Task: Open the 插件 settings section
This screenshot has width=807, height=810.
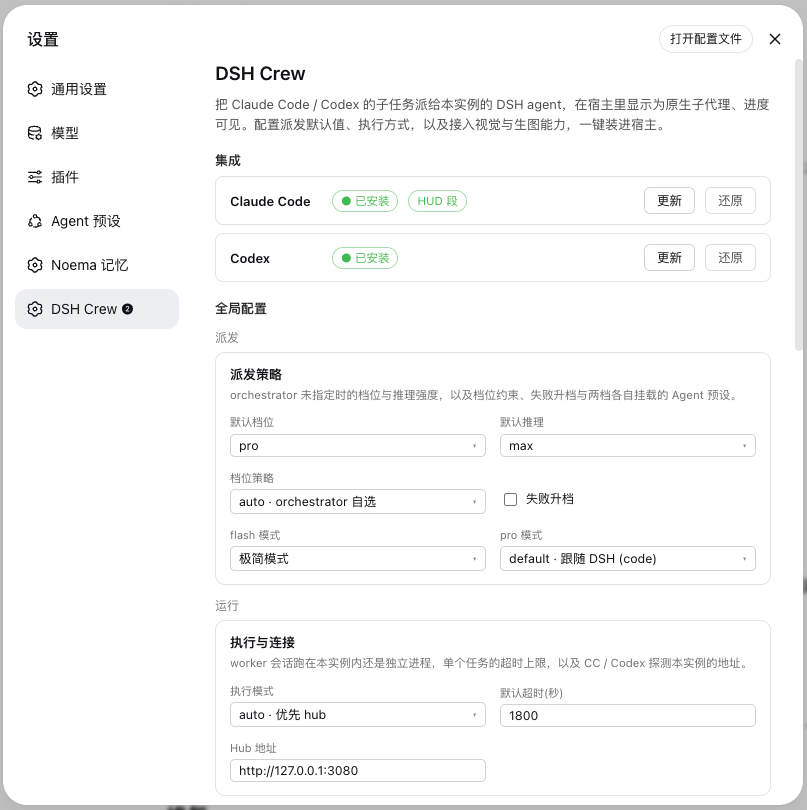Action: click(x=97, y=177)
